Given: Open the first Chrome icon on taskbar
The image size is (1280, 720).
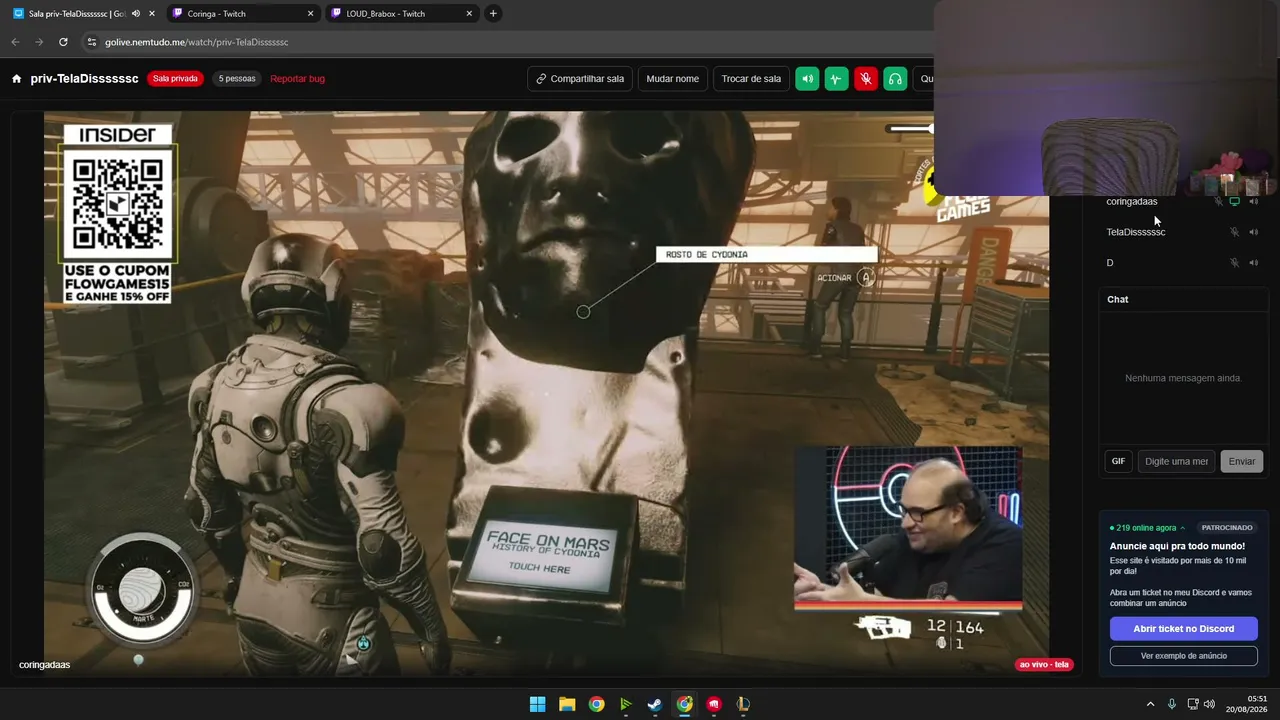Looking at the screenshot, I should click(596, 704).
